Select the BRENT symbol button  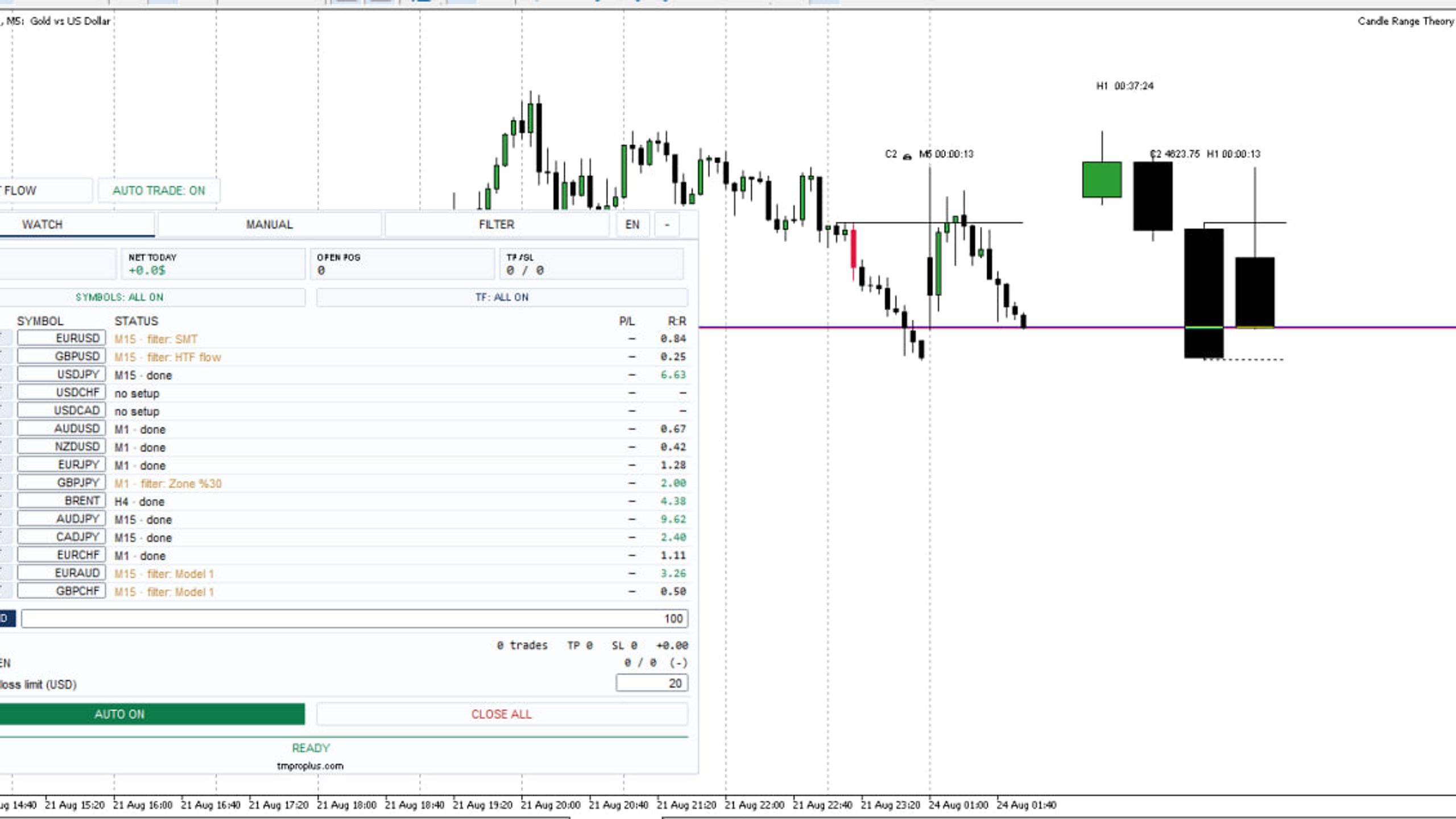[61, 501]
